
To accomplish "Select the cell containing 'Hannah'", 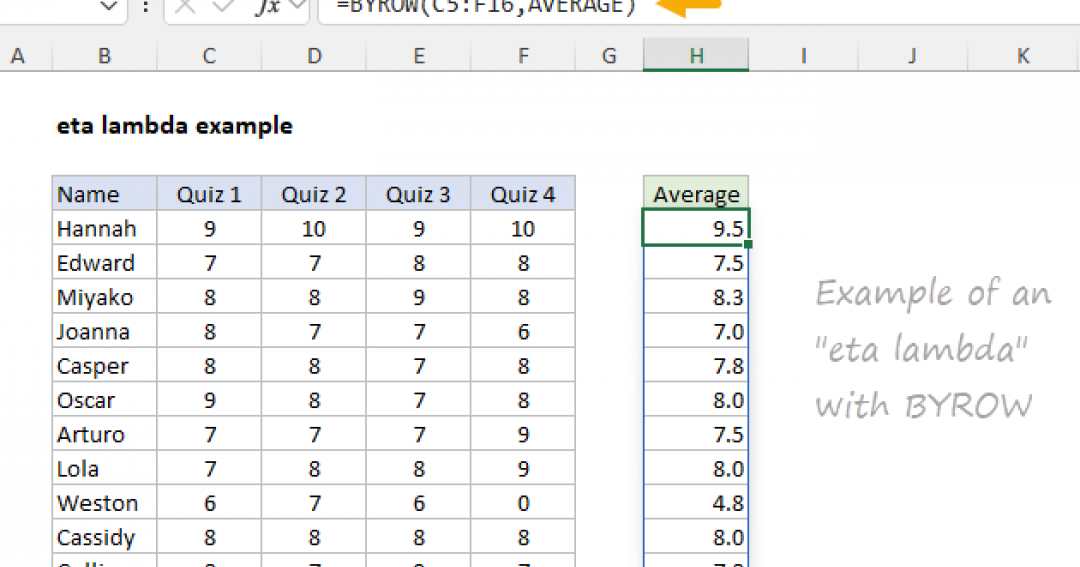I will [x=105, y=228].
